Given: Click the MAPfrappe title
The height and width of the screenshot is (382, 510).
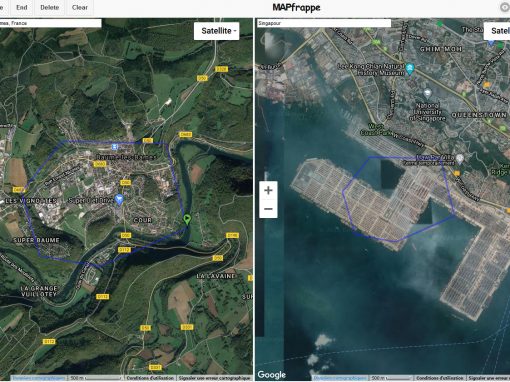Looking at the screenshot, I should coord(296,7).
